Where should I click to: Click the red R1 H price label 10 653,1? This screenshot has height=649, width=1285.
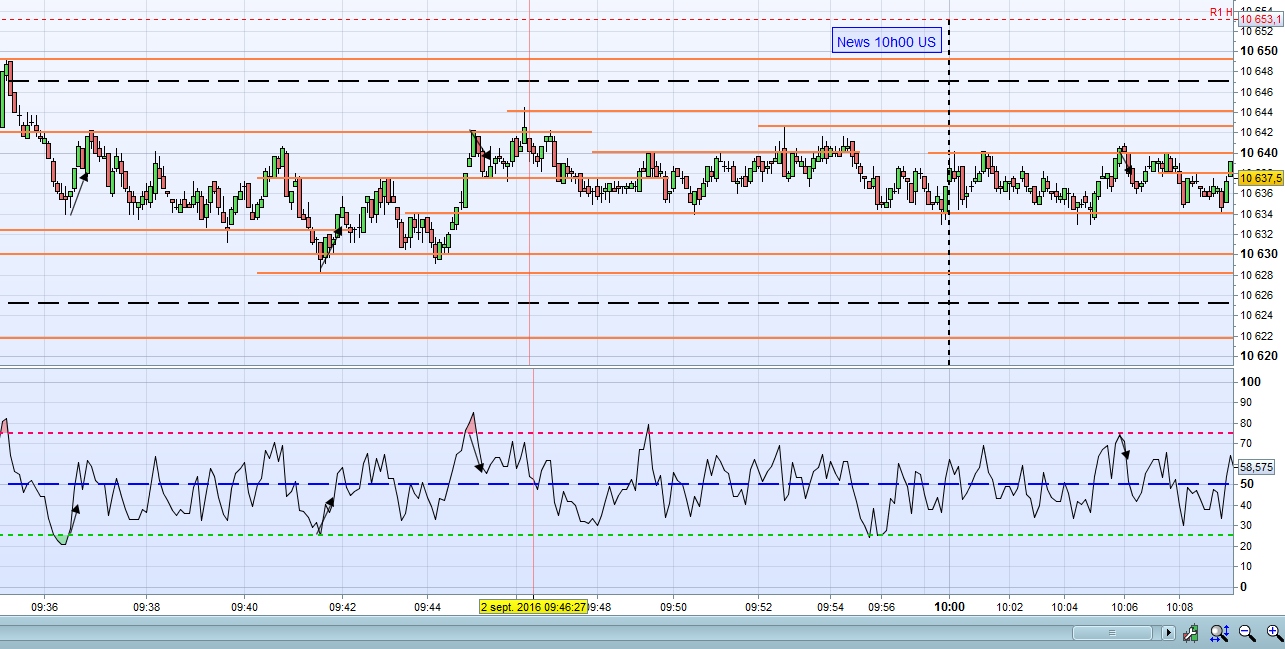tap(1260, 19)
